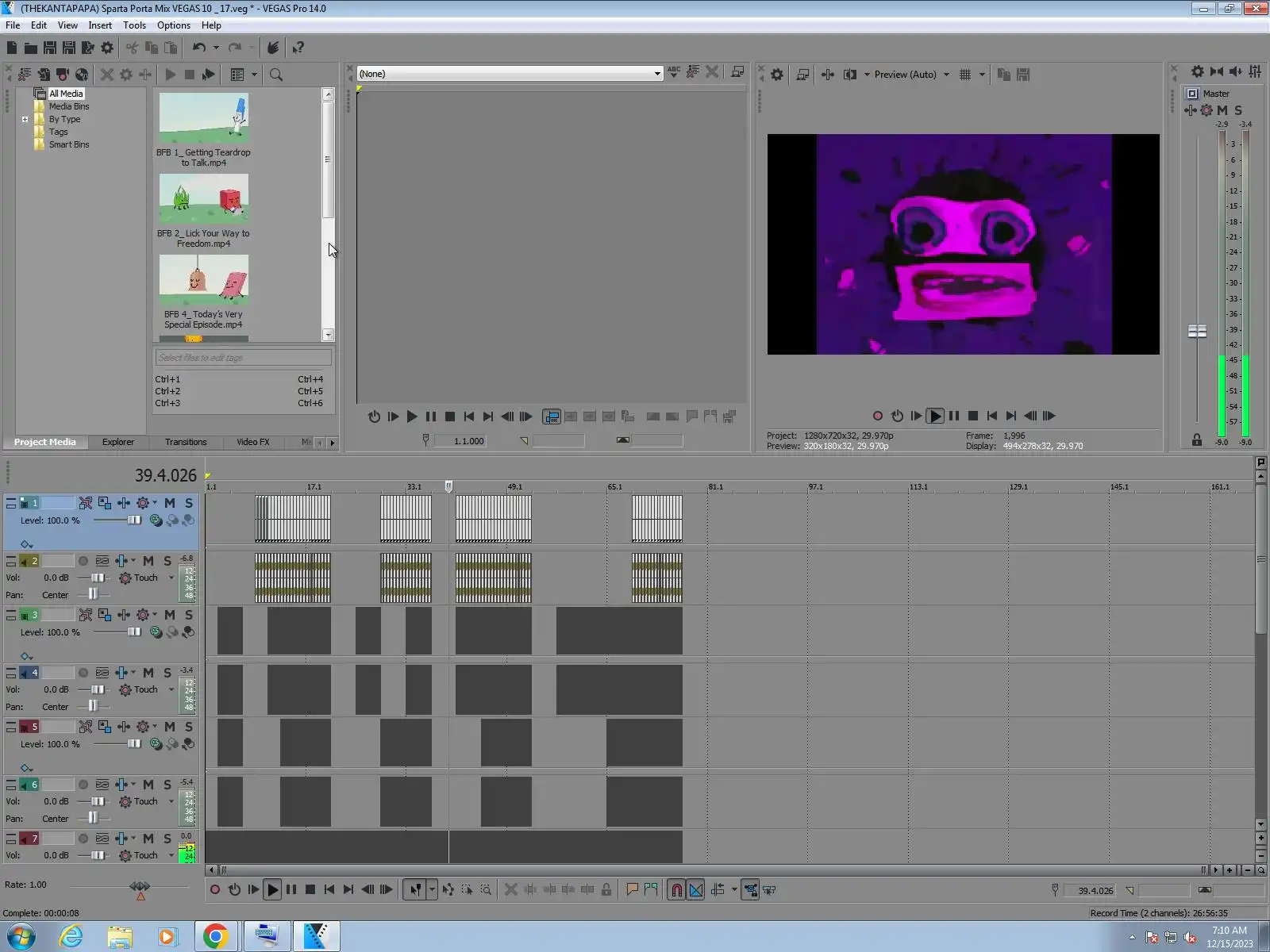Image resolution: width=1270 pixels, height=952 pixels.
Task: Toggle Downmix Output on Master bus
Action: click(1217, 71)
